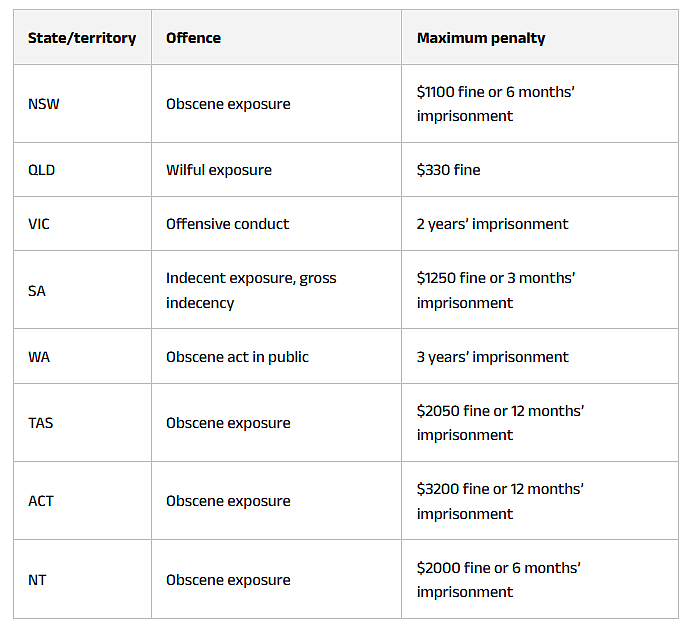Select the SA state cell
Screen dimensions: 695x635
[x=82, y=290]
